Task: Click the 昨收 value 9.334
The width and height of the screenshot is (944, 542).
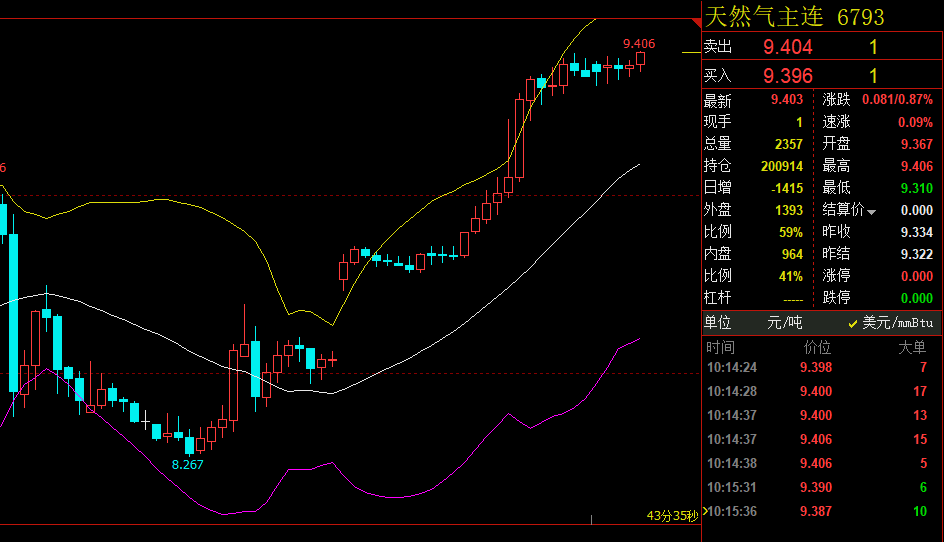Action: (917, 232)
